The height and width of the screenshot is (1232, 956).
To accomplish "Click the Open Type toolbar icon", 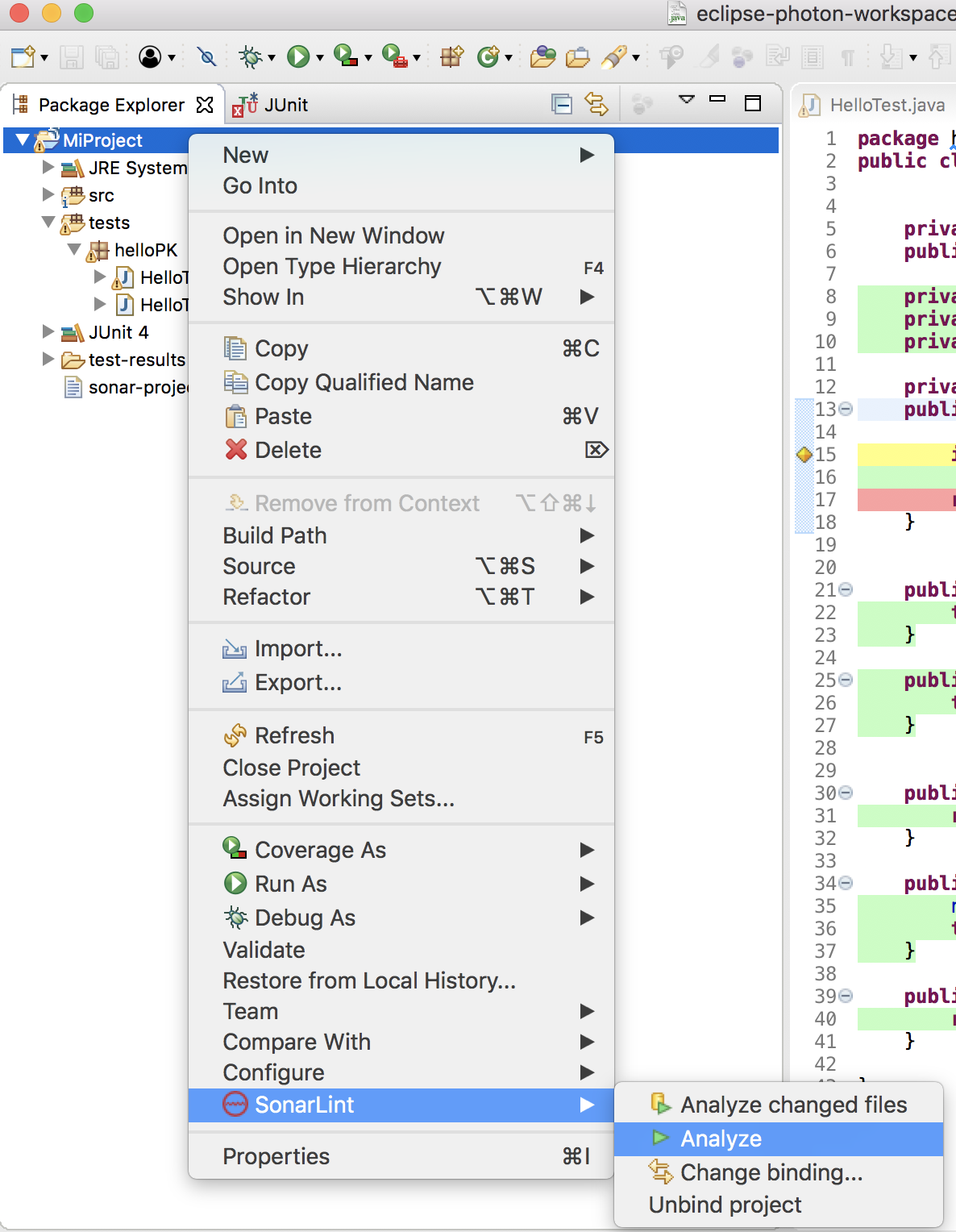I will coord(542,56).
